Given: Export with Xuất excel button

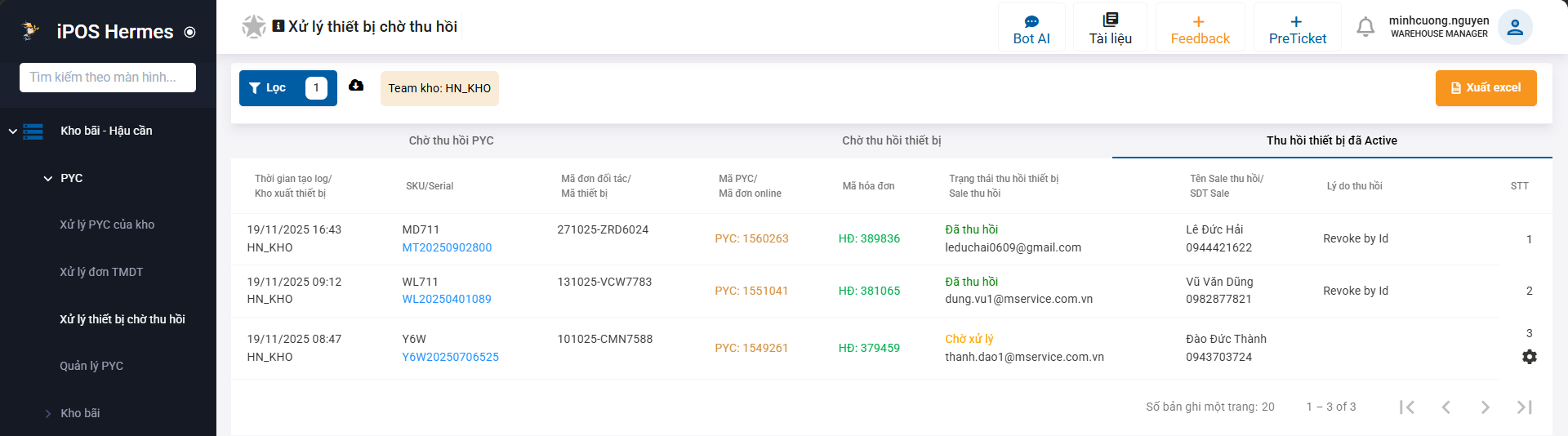Looking at the screenshot, I should tap(1486, 88).
